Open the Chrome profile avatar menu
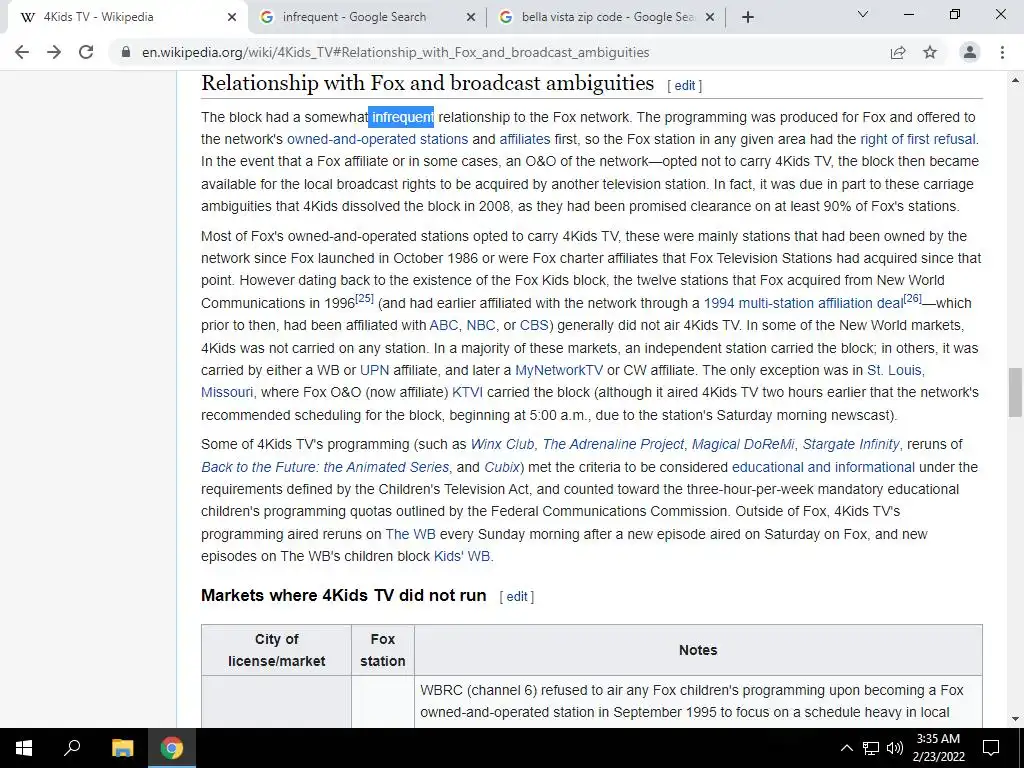1024x768 pixels. 970,52
